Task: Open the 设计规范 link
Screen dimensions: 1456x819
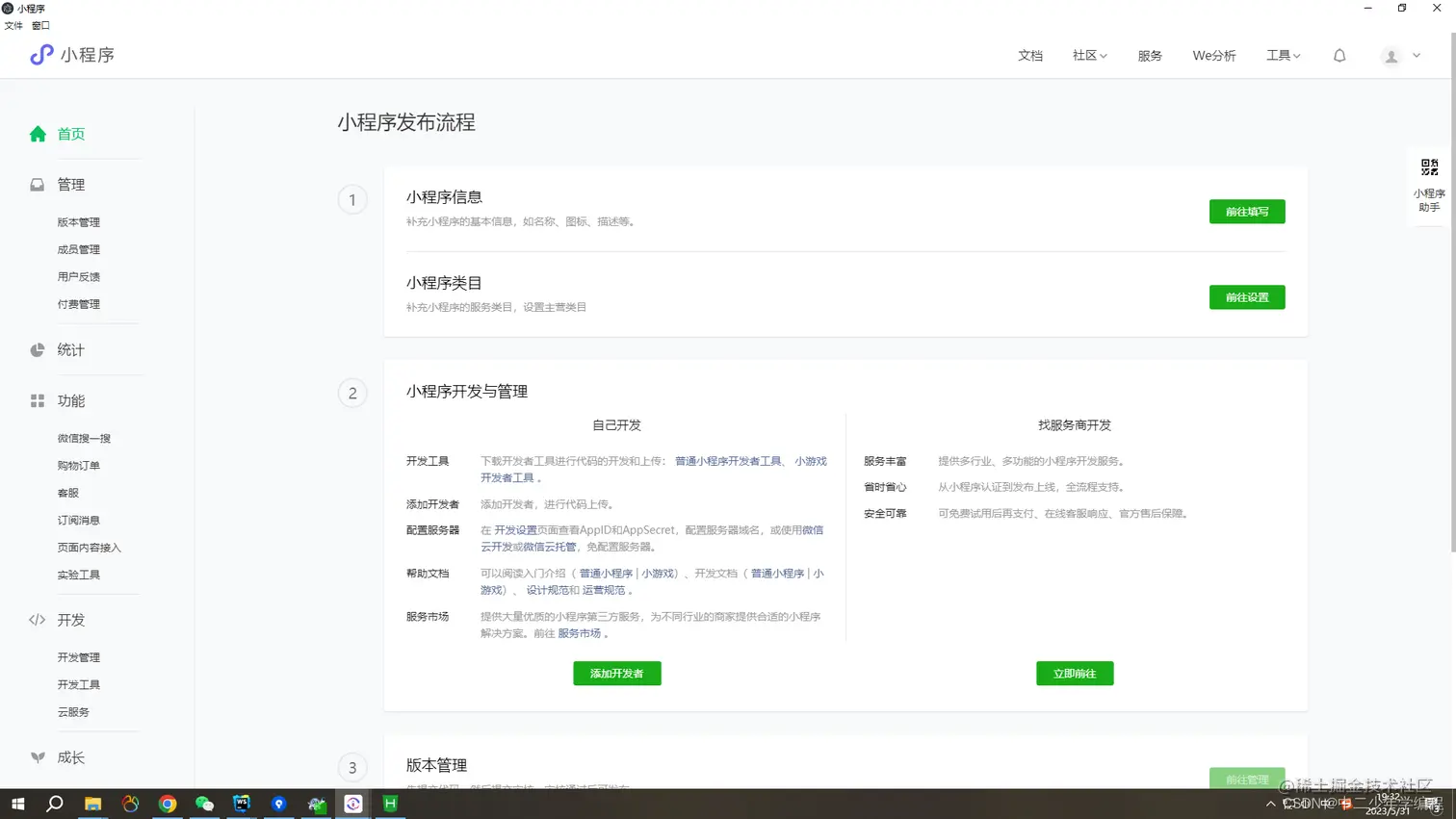Action: click(x=547, y=590)
